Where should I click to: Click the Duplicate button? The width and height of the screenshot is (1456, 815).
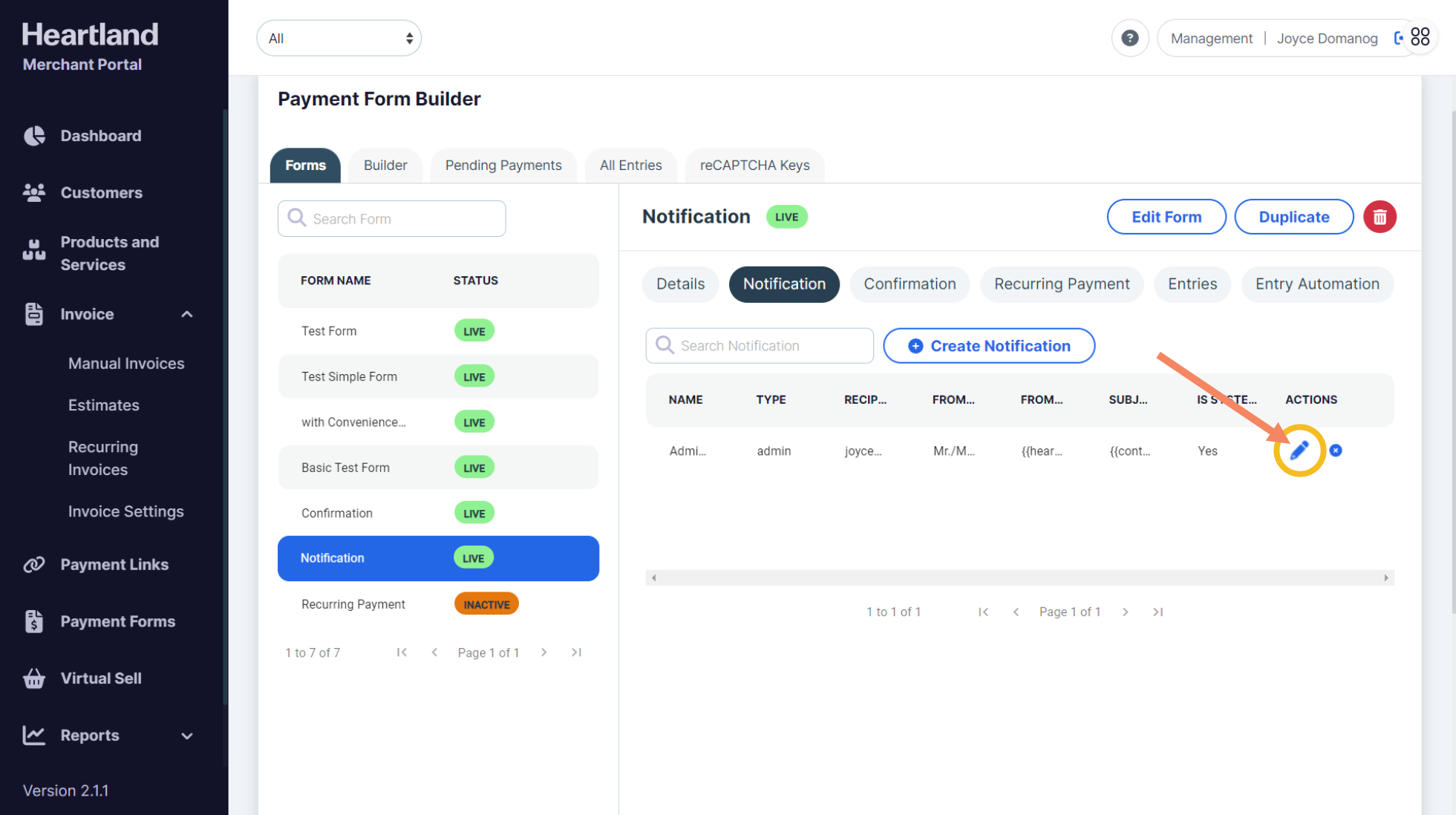[1293, 217]
